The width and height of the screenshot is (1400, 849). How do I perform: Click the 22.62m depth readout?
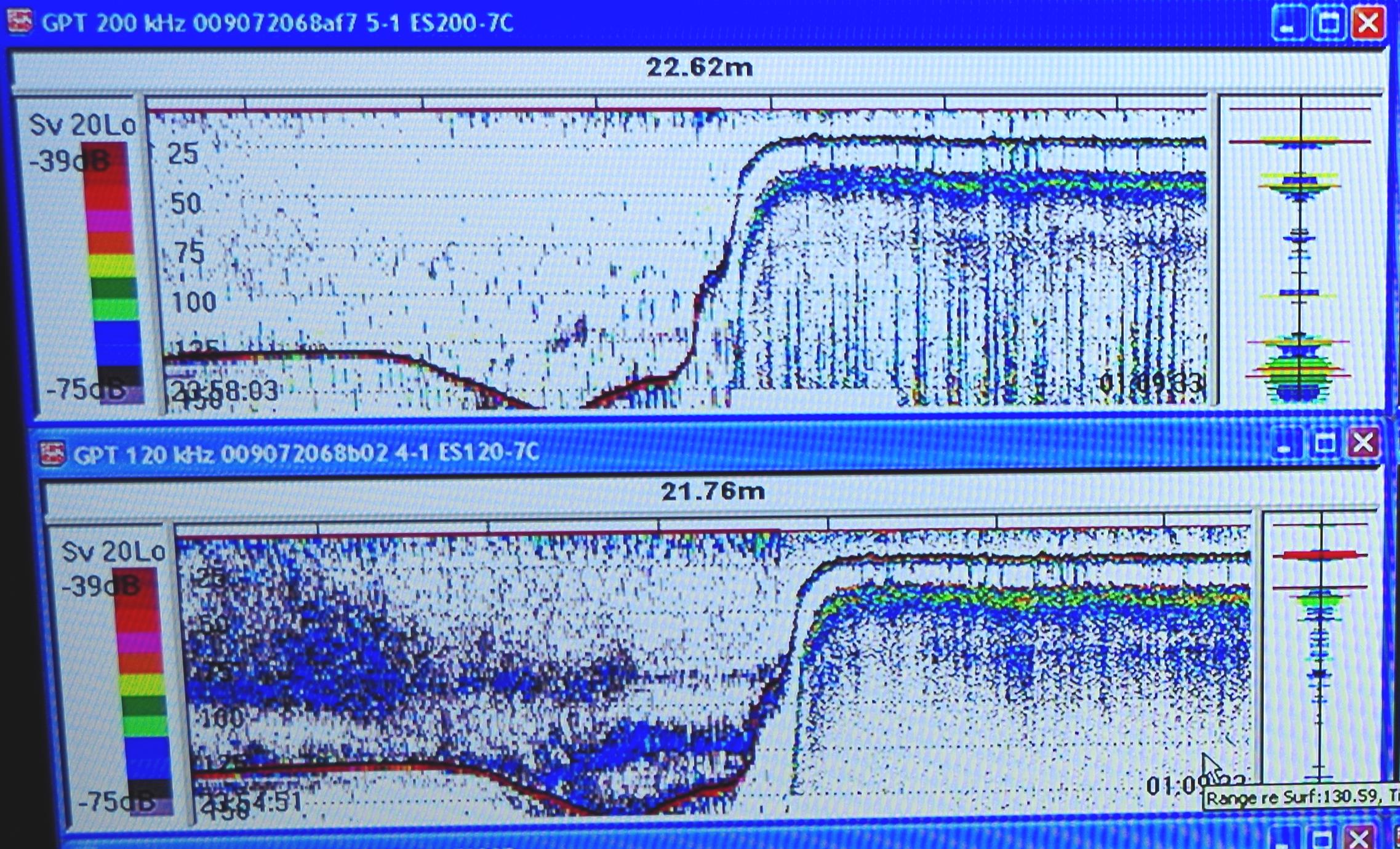[x=699, y=67]
